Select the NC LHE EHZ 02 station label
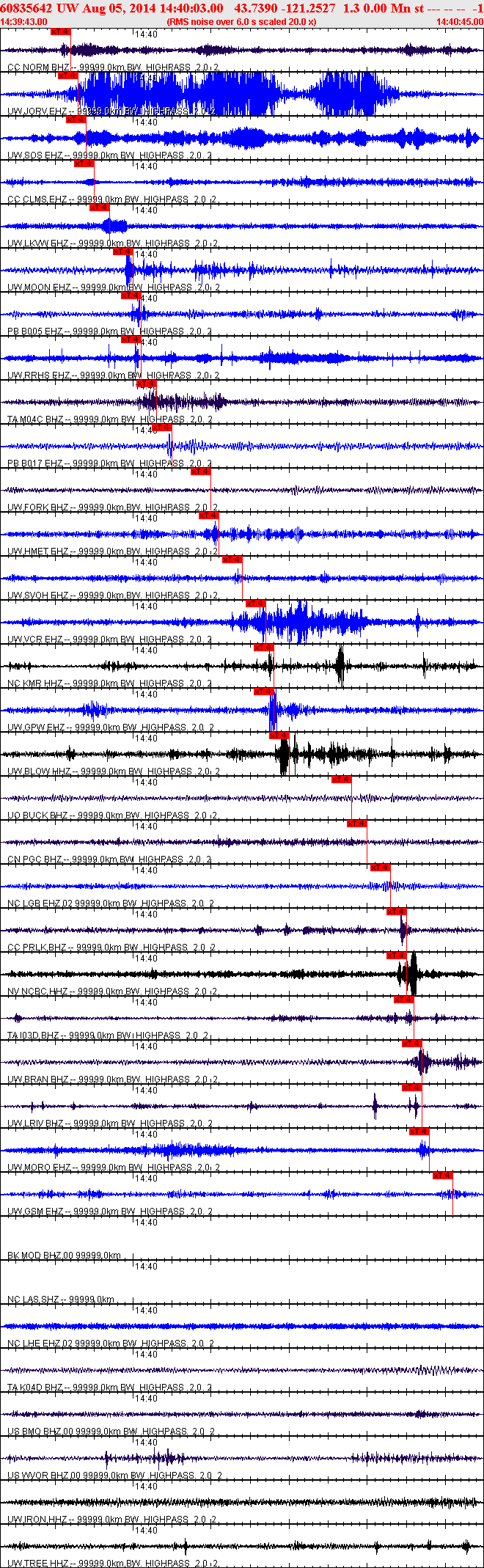484x1568 pixels. pos(40,1344)
